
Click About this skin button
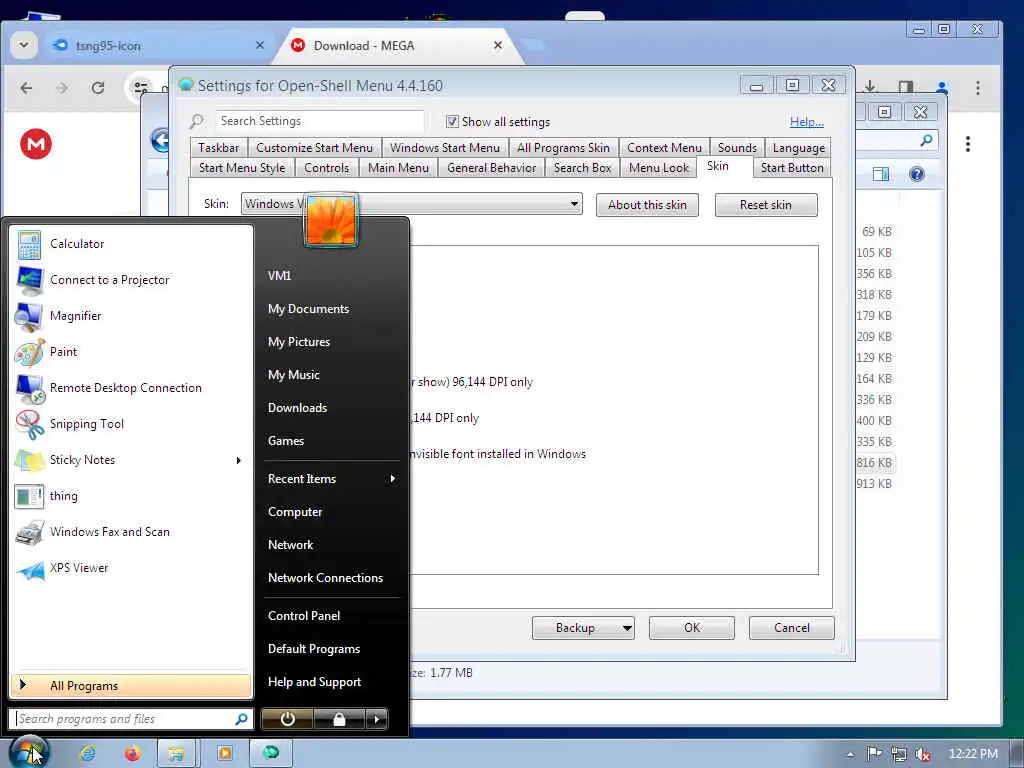(647, 205)
